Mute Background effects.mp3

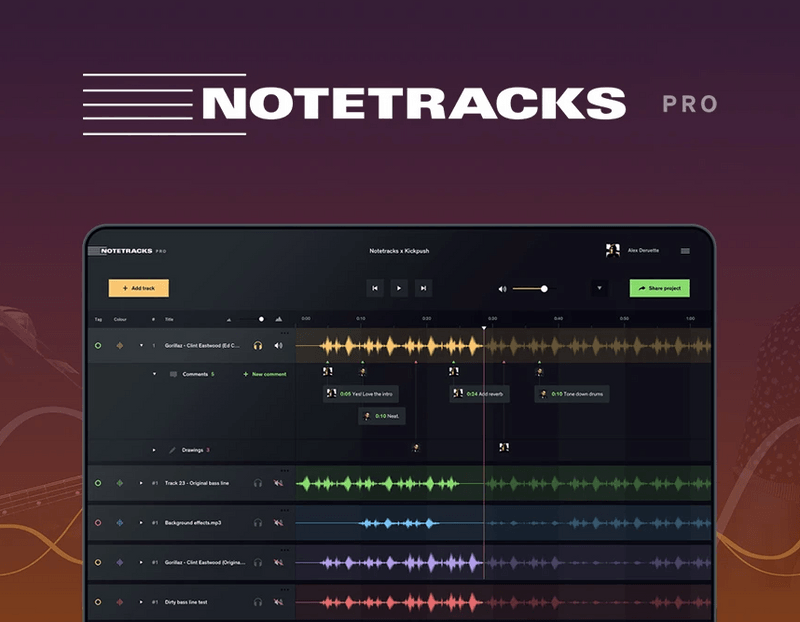point(280,522)
